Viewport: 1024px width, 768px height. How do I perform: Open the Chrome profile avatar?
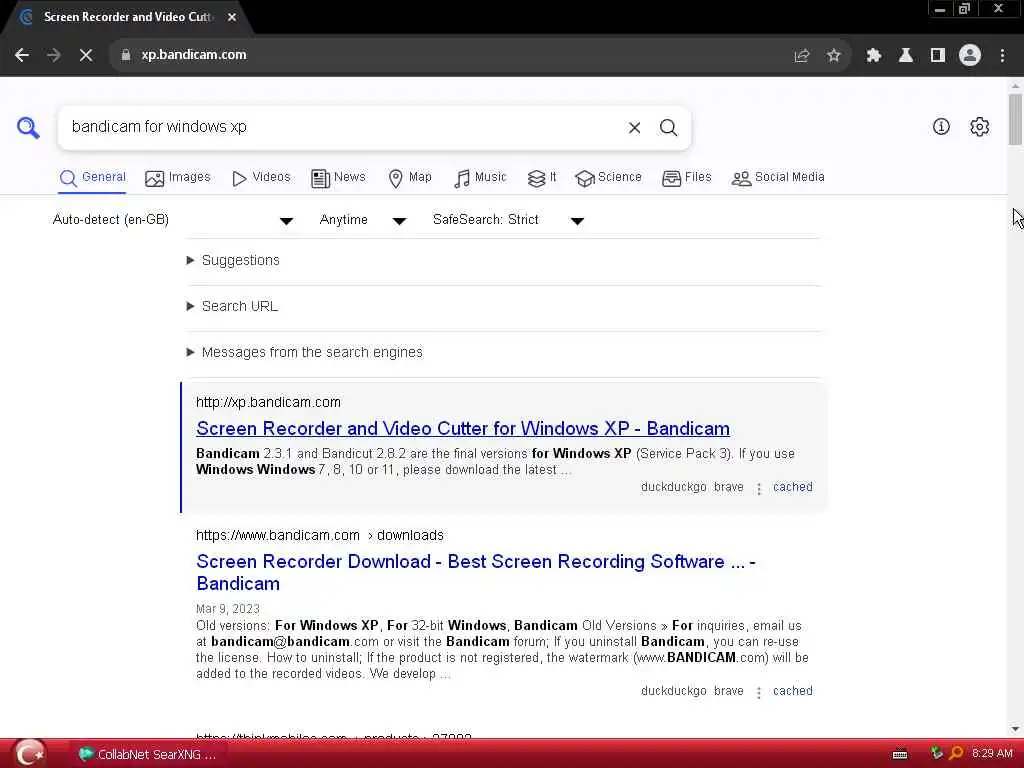[x=970, y=55]
